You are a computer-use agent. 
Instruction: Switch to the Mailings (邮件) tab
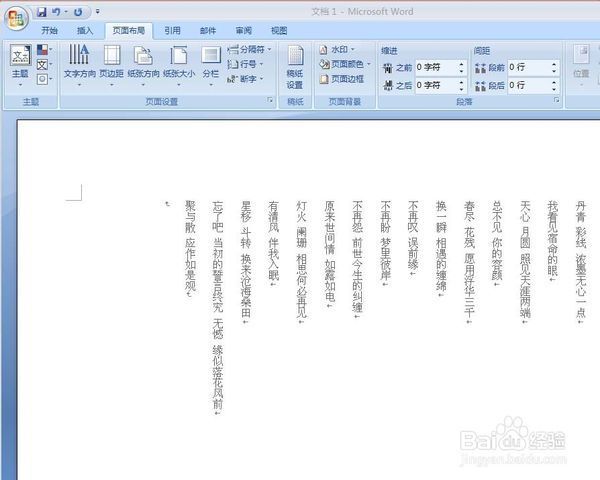208,31
